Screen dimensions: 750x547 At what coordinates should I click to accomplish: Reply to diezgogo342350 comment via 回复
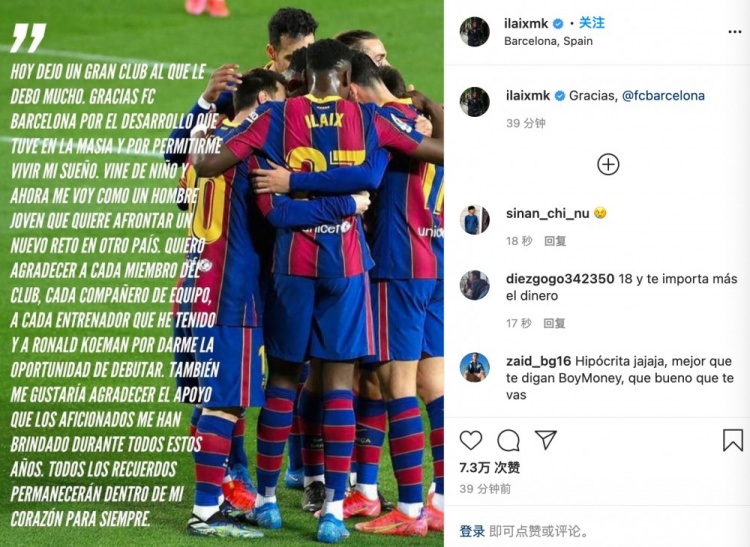tap(554, 324)
